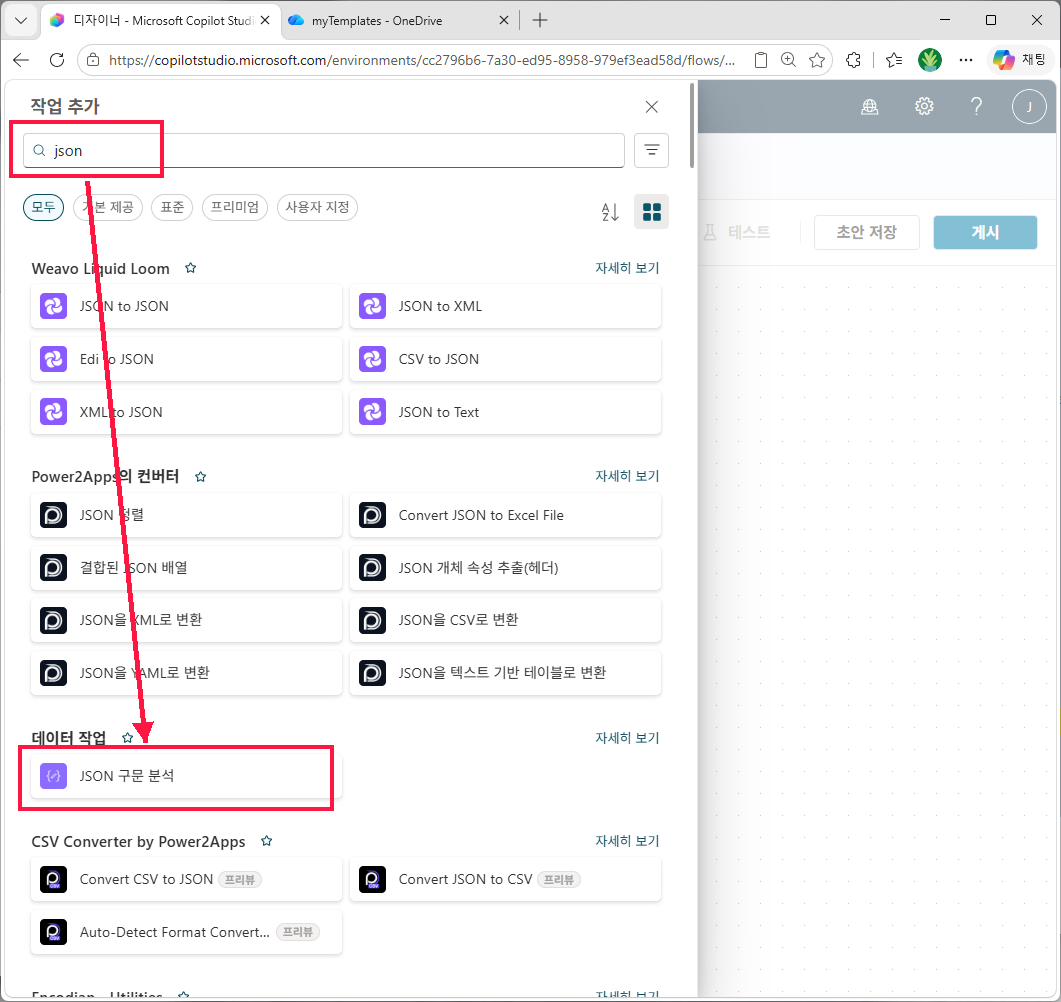1061x1002 pixels.
Task: Favorite Weavo Liquid Loom with the star icon
Action: [191, 268]
